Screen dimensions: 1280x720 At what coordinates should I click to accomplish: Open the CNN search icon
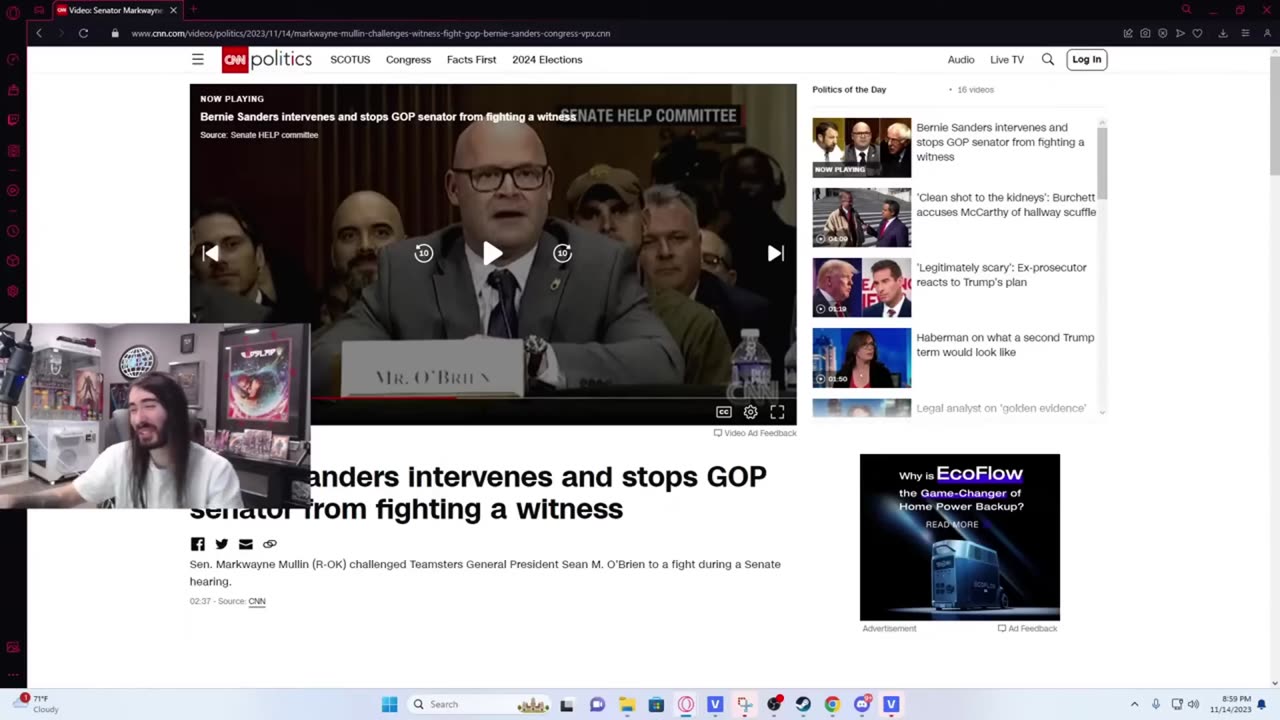point(1048,59)
